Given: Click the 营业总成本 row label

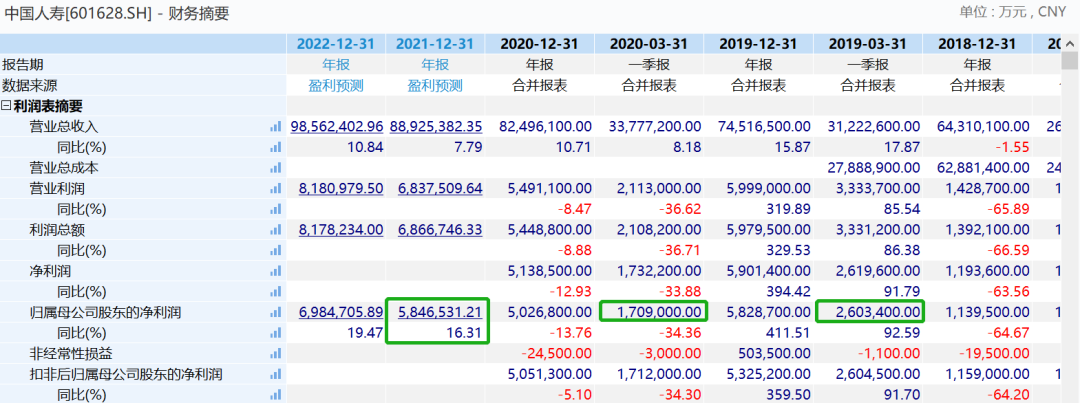Looking at the screenshot, I should click(64, 168).
